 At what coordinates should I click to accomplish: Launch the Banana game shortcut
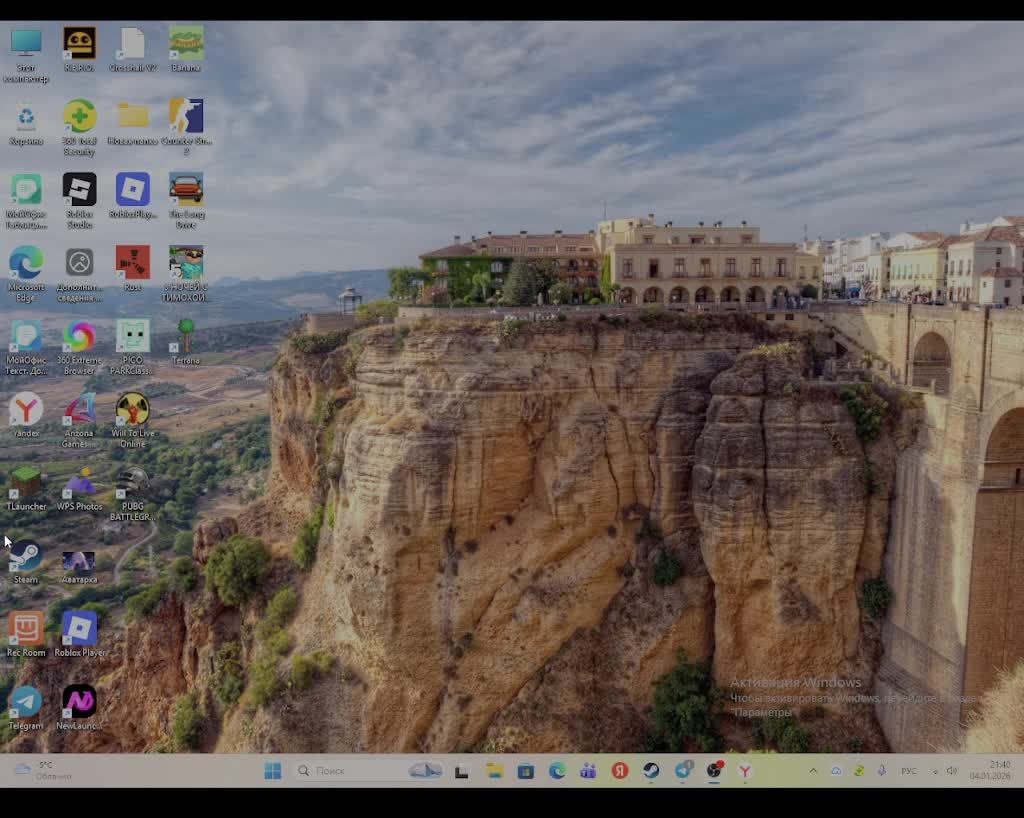coord(185,50)
